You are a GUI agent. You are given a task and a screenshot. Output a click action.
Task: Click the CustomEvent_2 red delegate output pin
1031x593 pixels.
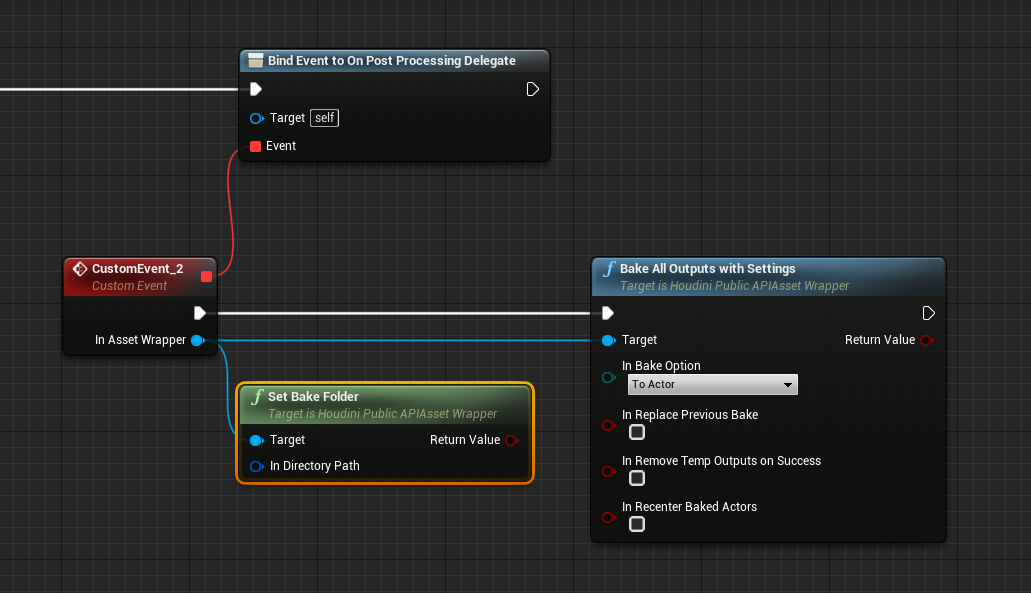click(206, 276)
